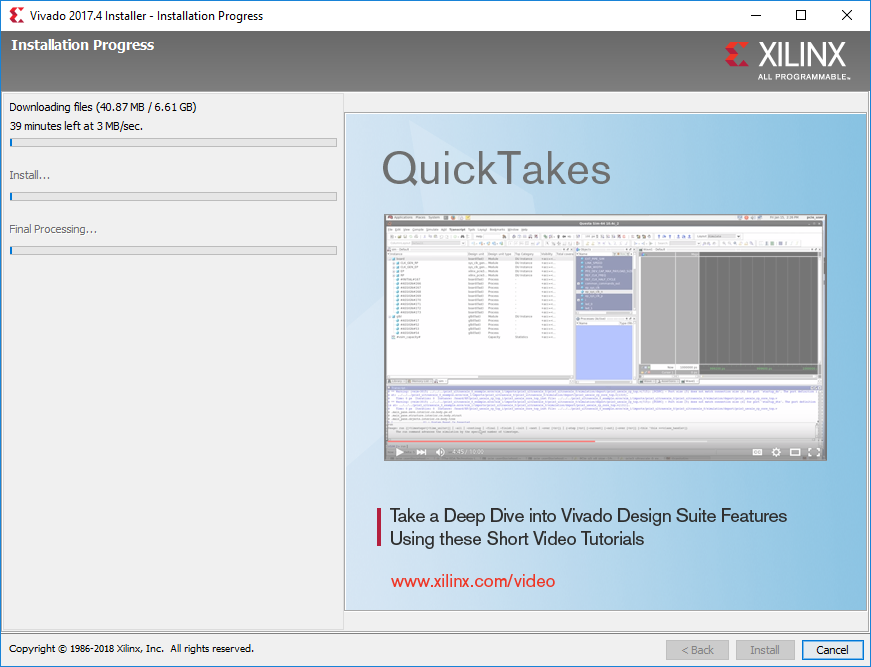Viewport: 871px width, 667px height.
Task: Click the "Installation Progress" header title
Action: click(x=83, y=45)
